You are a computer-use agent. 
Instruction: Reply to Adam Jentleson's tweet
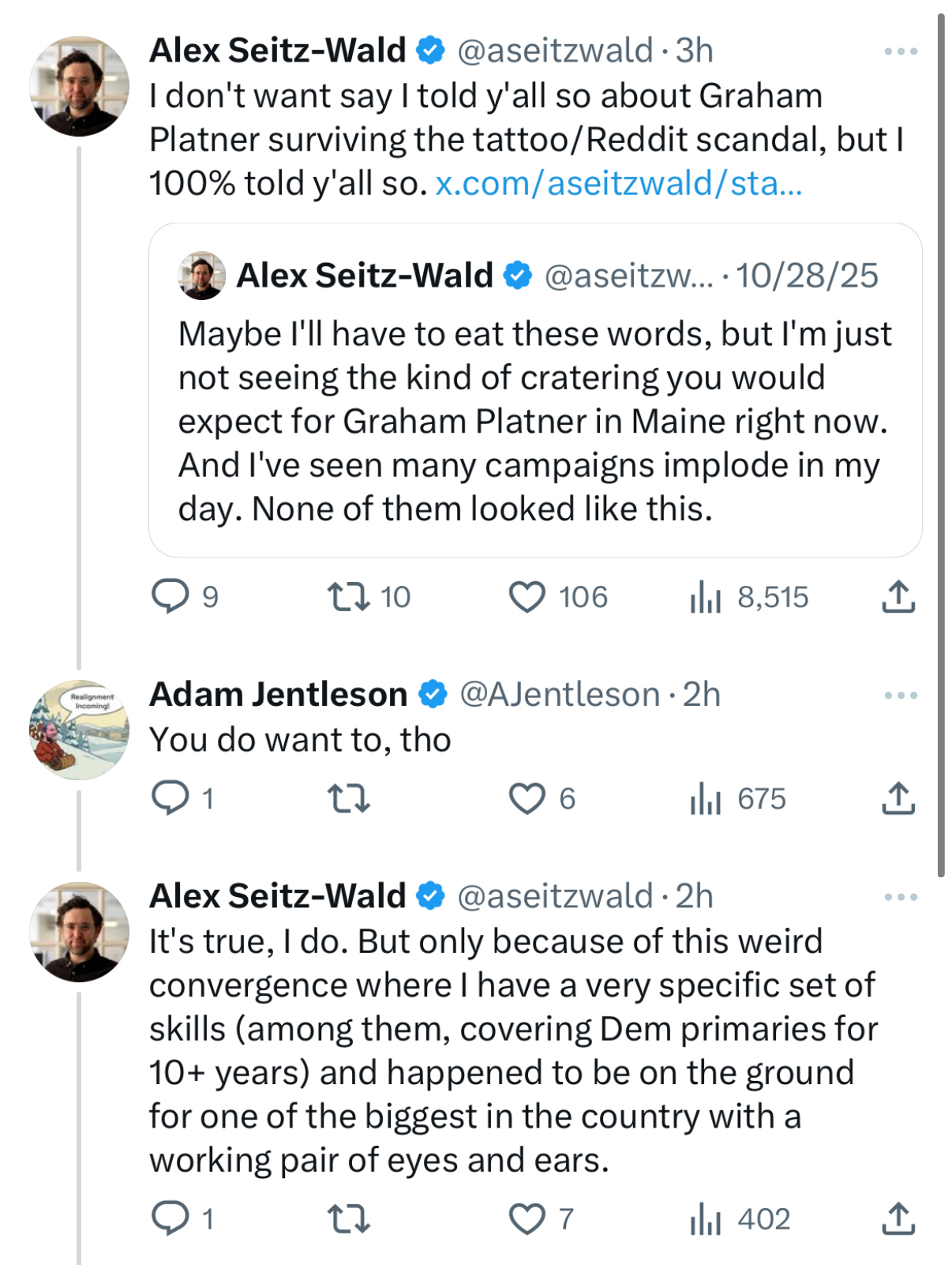[x=171, y=798]
